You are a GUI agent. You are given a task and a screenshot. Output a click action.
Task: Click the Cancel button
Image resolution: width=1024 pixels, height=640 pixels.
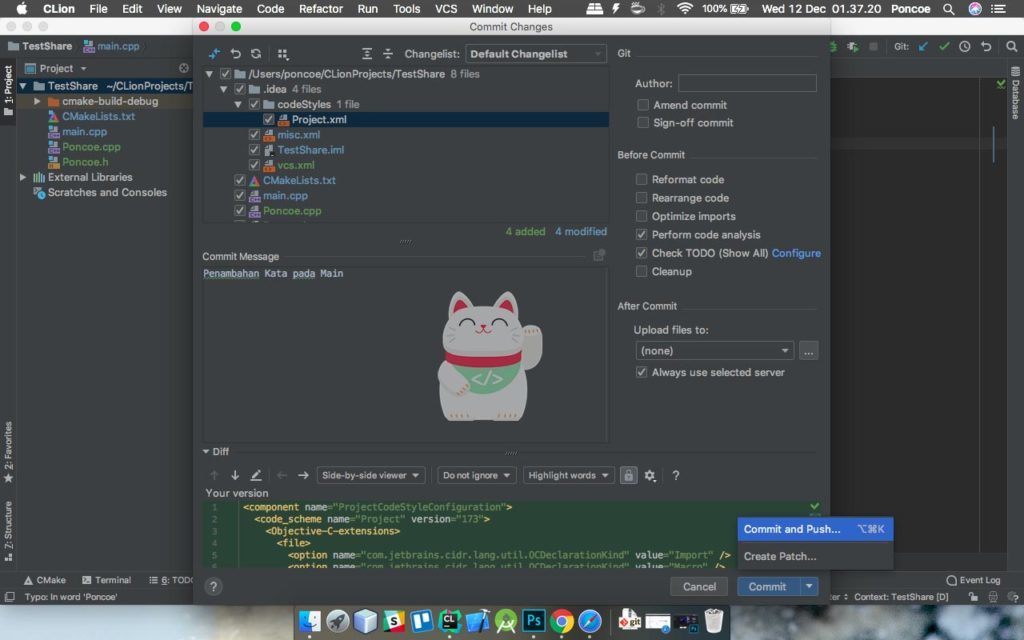tap(699, 586)
